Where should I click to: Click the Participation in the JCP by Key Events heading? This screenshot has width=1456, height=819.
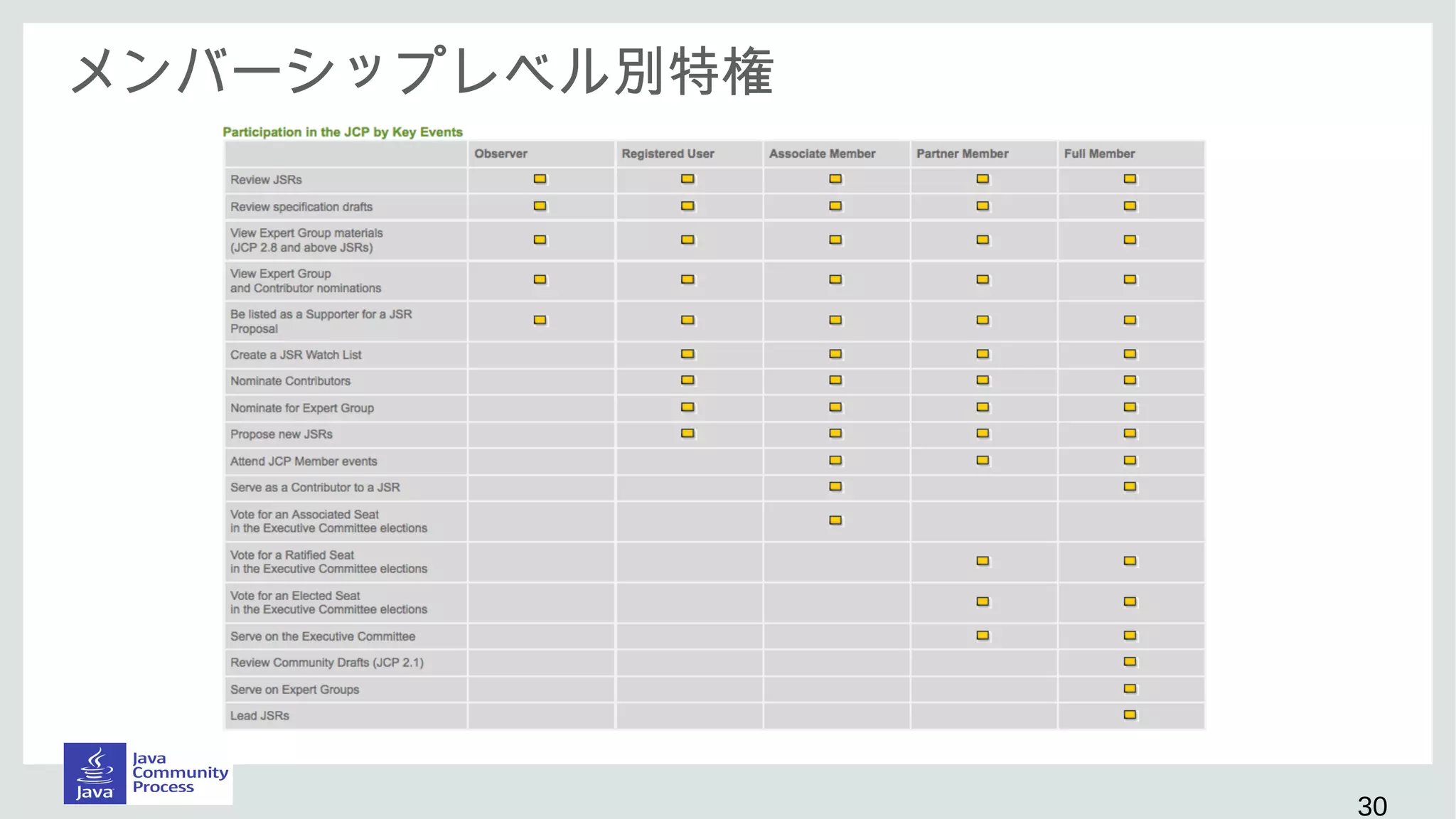tap(343, 132)
